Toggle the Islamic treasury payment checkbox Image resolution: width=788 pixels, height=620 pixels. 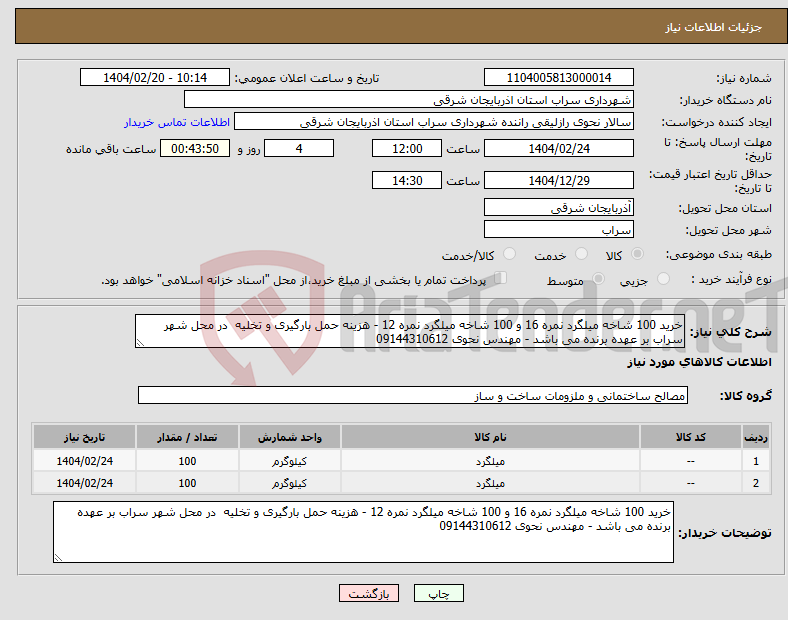point(501,278)
